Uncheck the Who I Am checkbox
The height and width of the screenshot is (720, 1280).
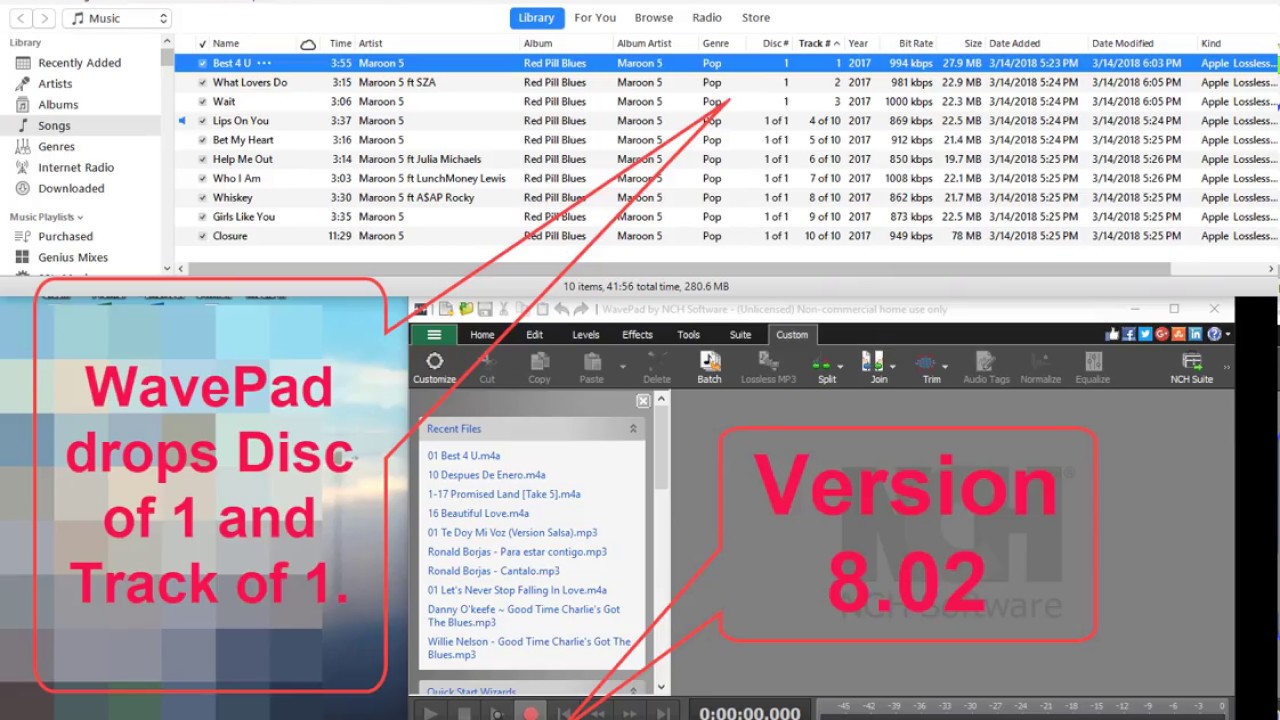point(202,178)
